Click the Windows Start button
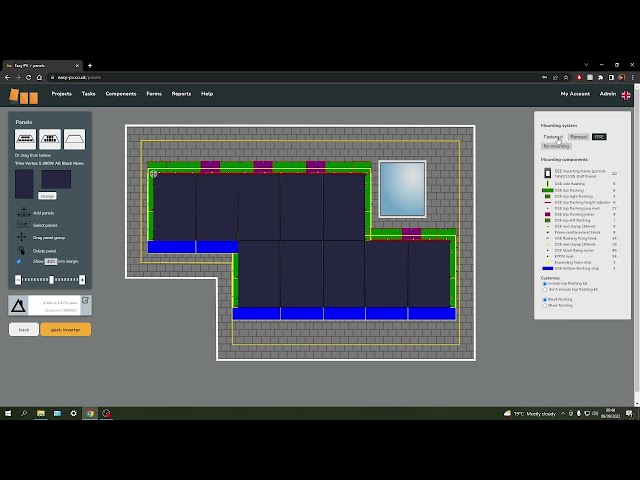Viewport: 640px width, 480px height. [x=8, y=413]
